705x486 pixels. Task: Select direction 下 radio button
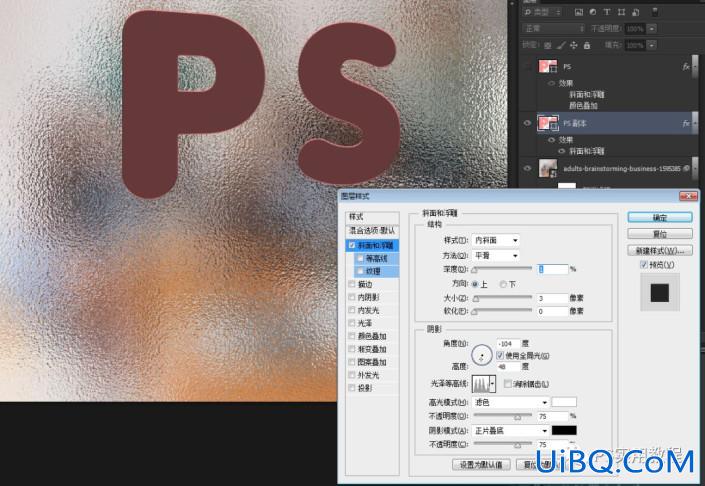503,284
